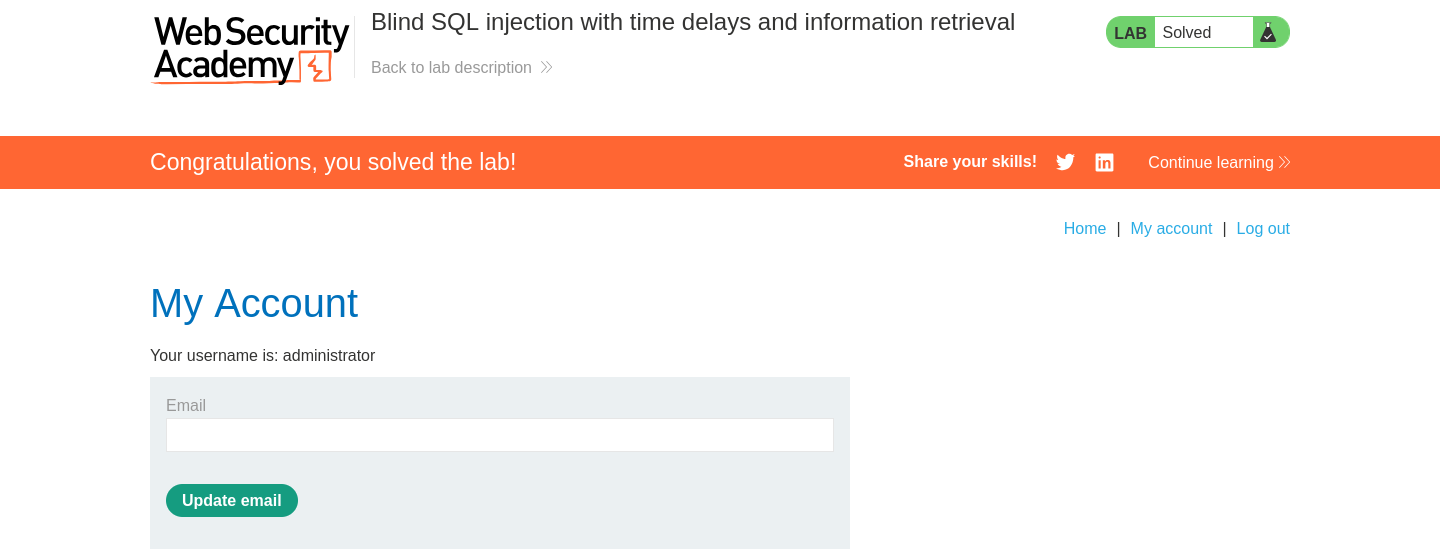Click double chevron beside Back to lab description
The image size is (1440, 552).
point(546,67)
